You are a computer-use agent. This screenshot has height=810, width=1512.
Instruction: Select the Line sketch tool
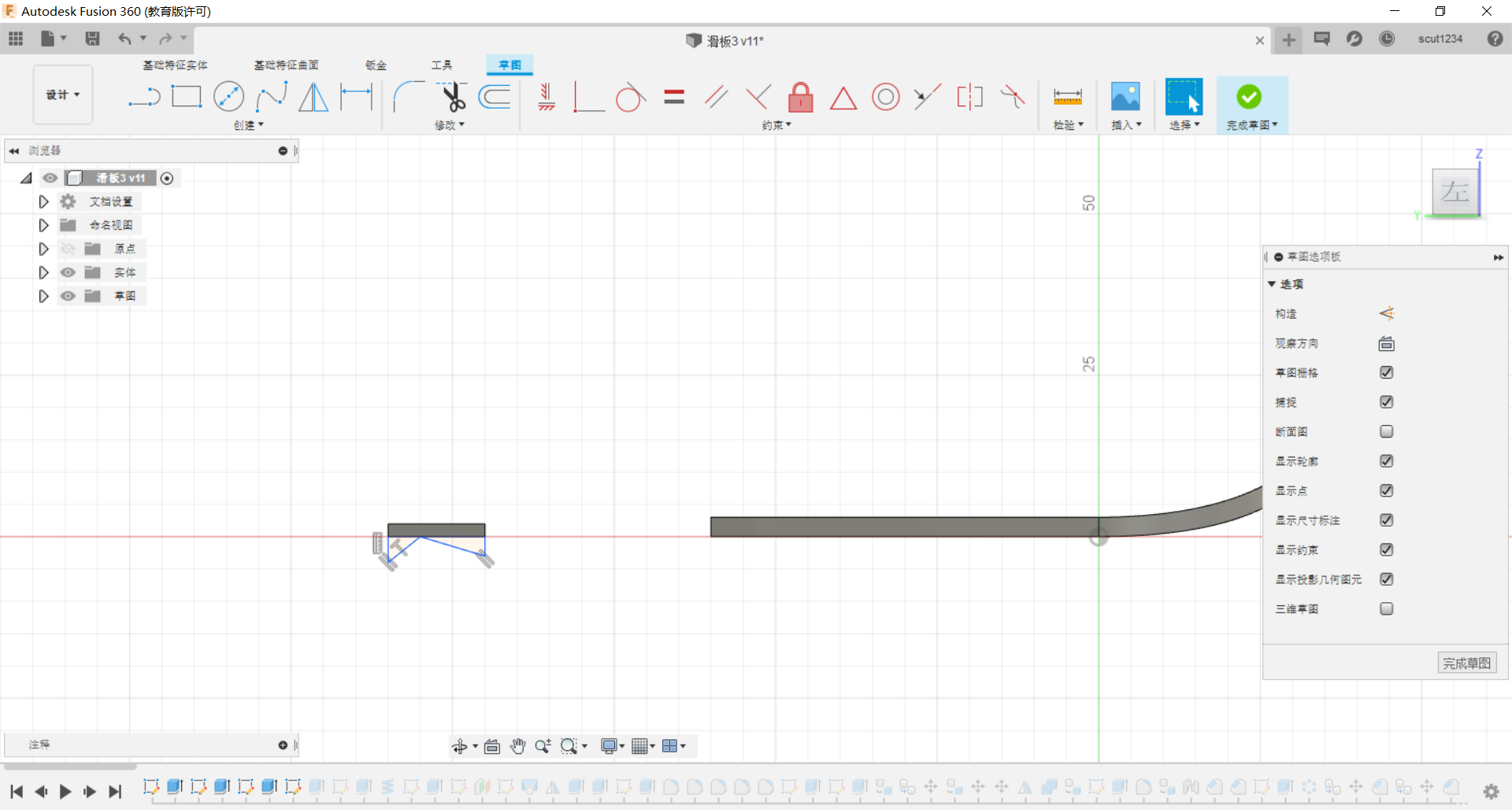144,98
